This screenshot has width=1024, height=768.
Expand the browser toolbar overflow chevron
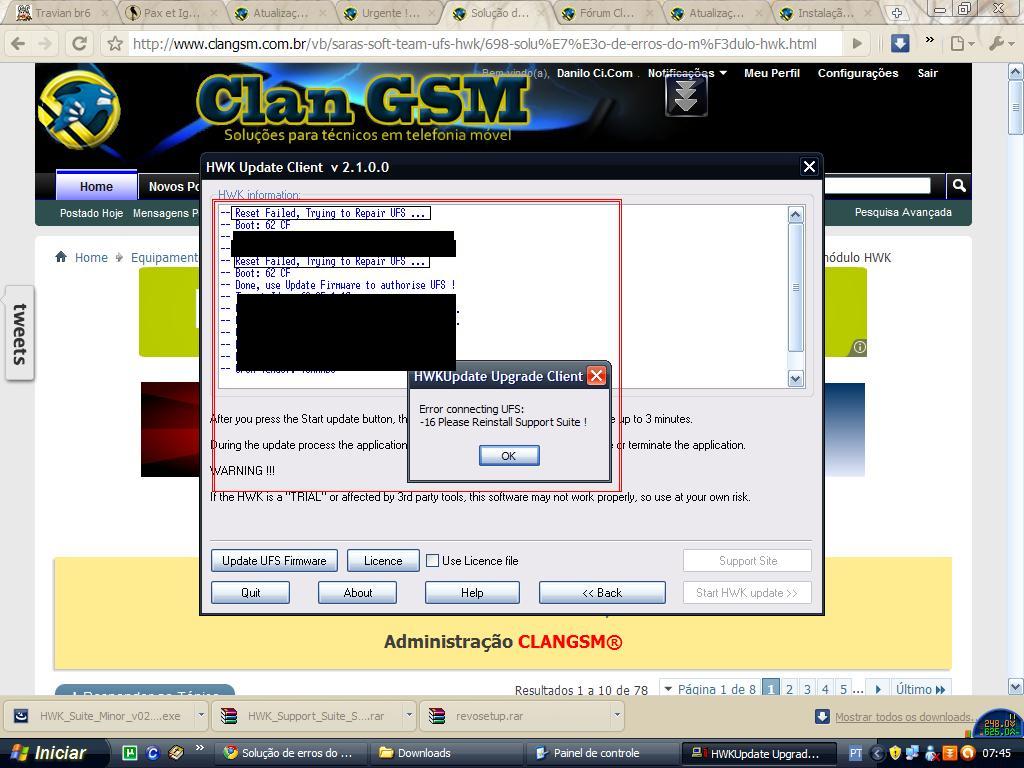[929, 40]
